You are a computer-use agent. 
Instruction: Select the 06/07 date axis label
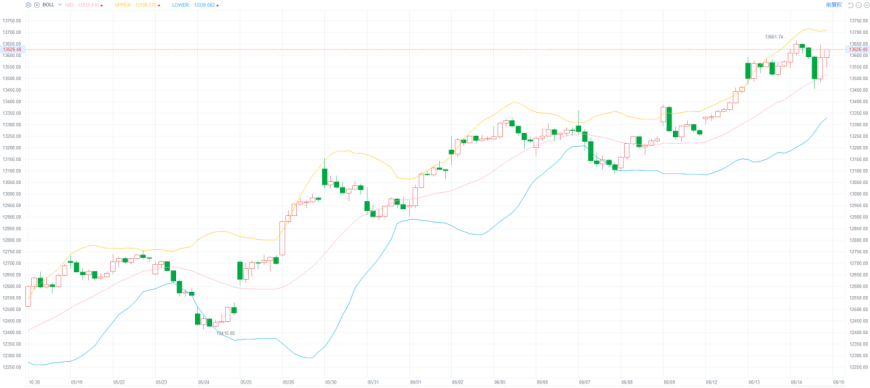coord(584,382)
